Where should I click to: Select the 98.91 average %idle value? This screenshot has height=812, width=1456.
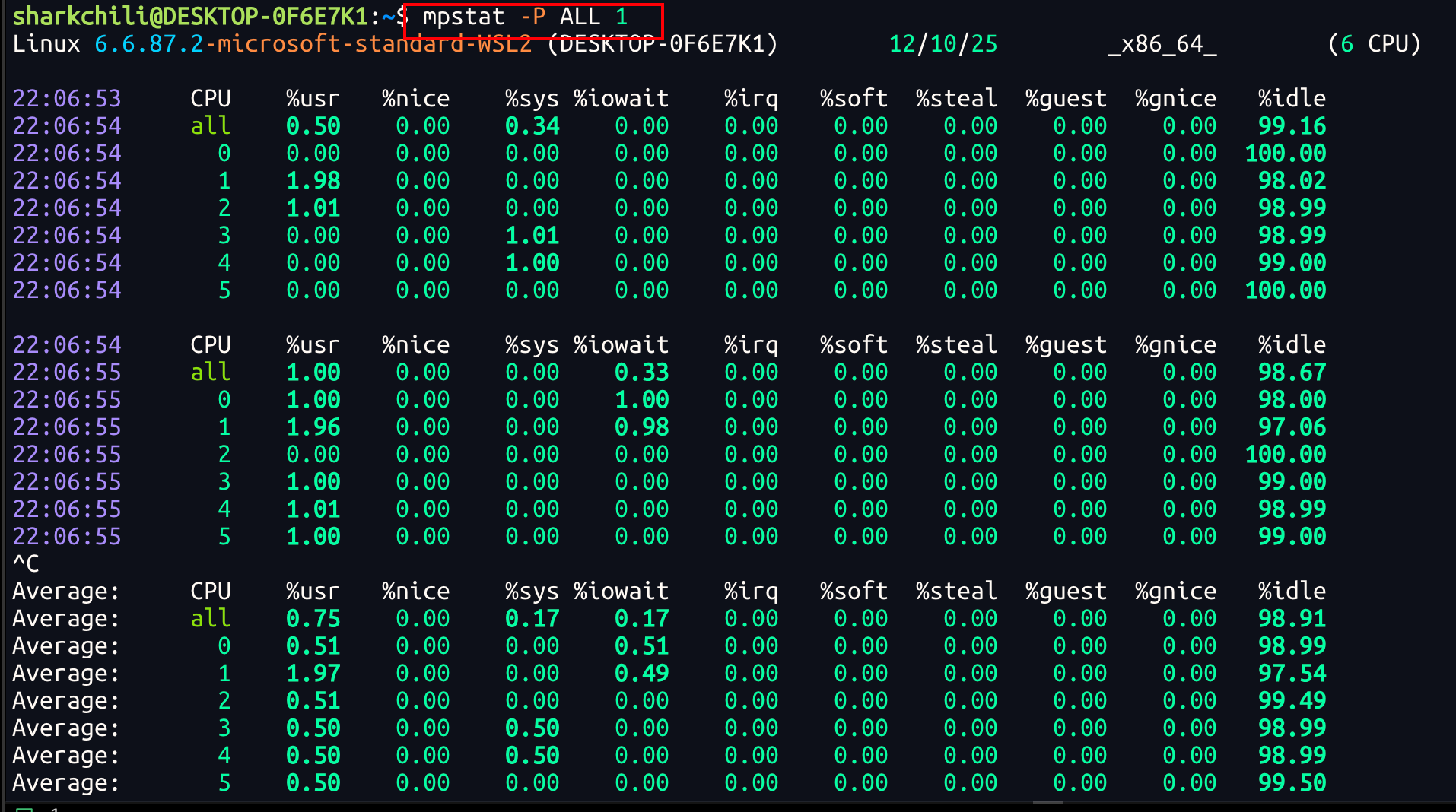[1292, 619]
